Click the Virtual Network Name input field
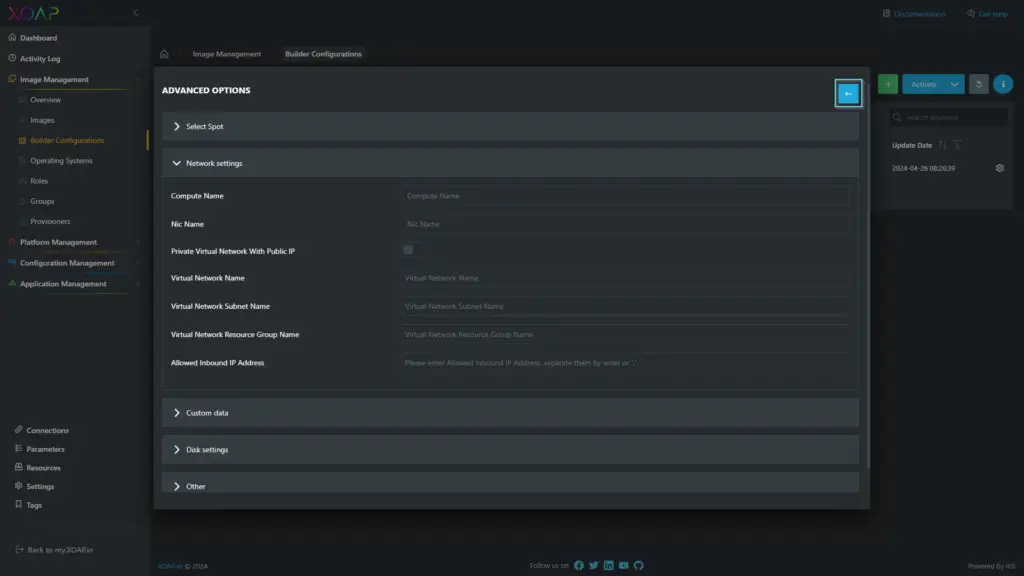 [626, 278]
